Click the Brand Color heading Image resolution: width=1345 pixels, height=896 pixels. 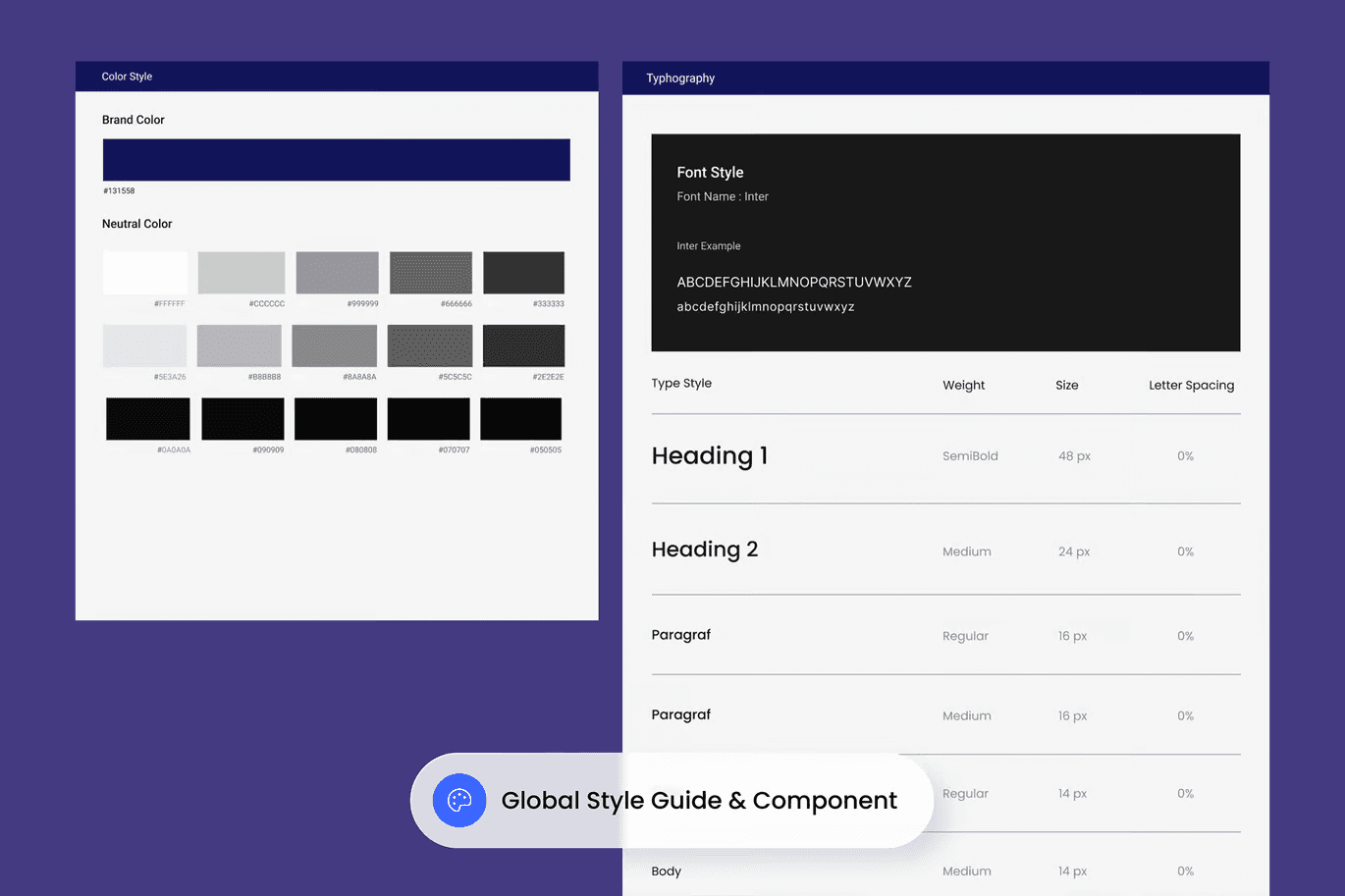[134, 120]
